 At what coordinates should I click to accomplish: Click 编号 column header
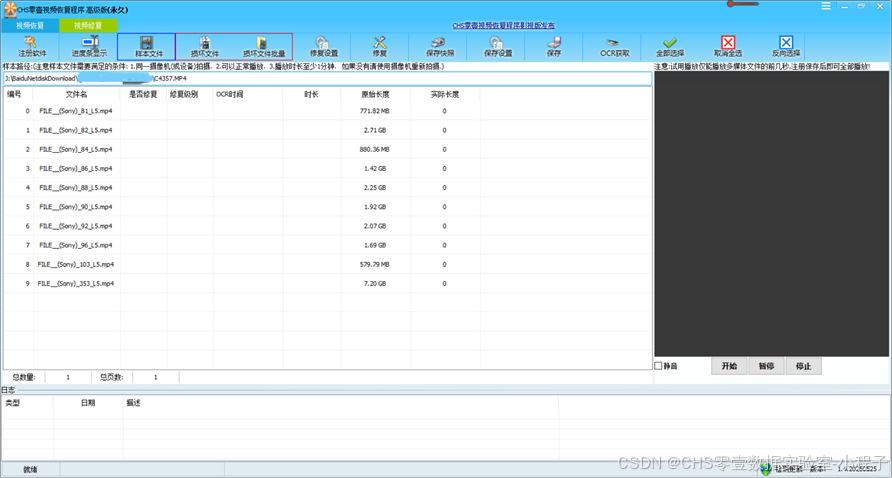pyautogui.click(x=14, y=94)
